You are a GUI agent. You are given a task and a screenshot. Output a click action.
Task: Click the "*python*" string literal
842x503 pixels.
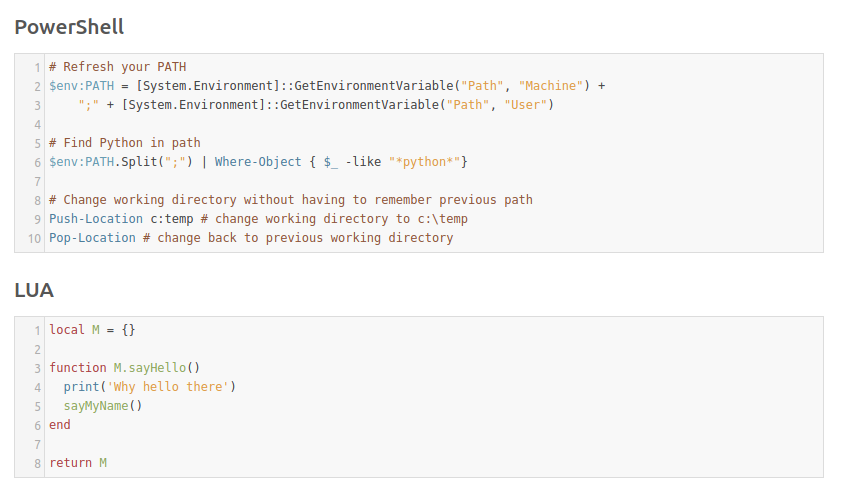(424, 162)
